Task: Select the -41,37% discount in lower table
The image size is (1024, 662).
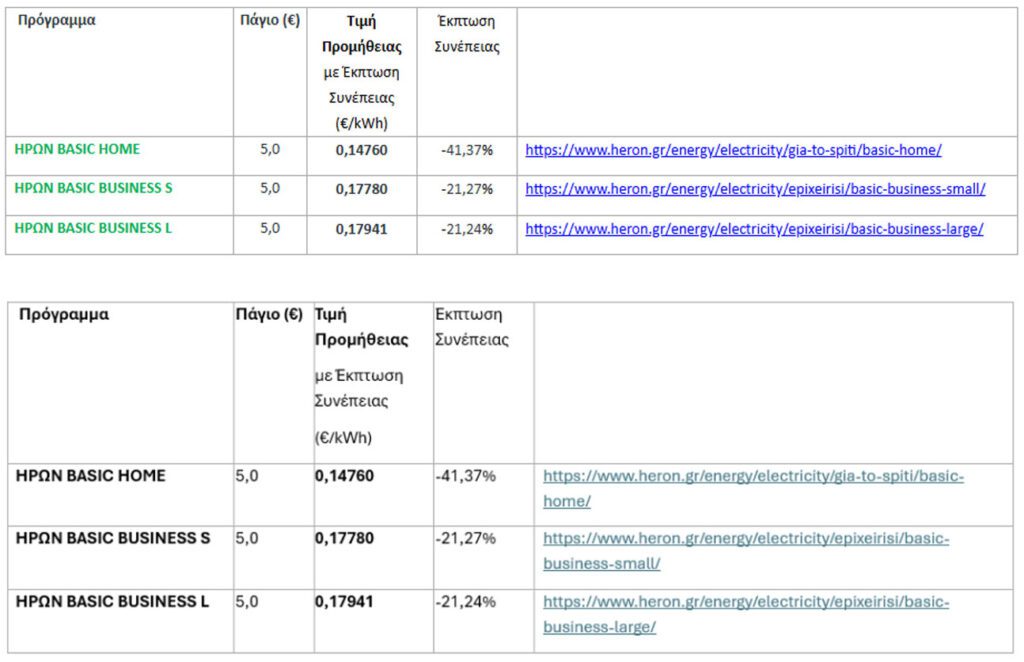Action: [466, 476]
